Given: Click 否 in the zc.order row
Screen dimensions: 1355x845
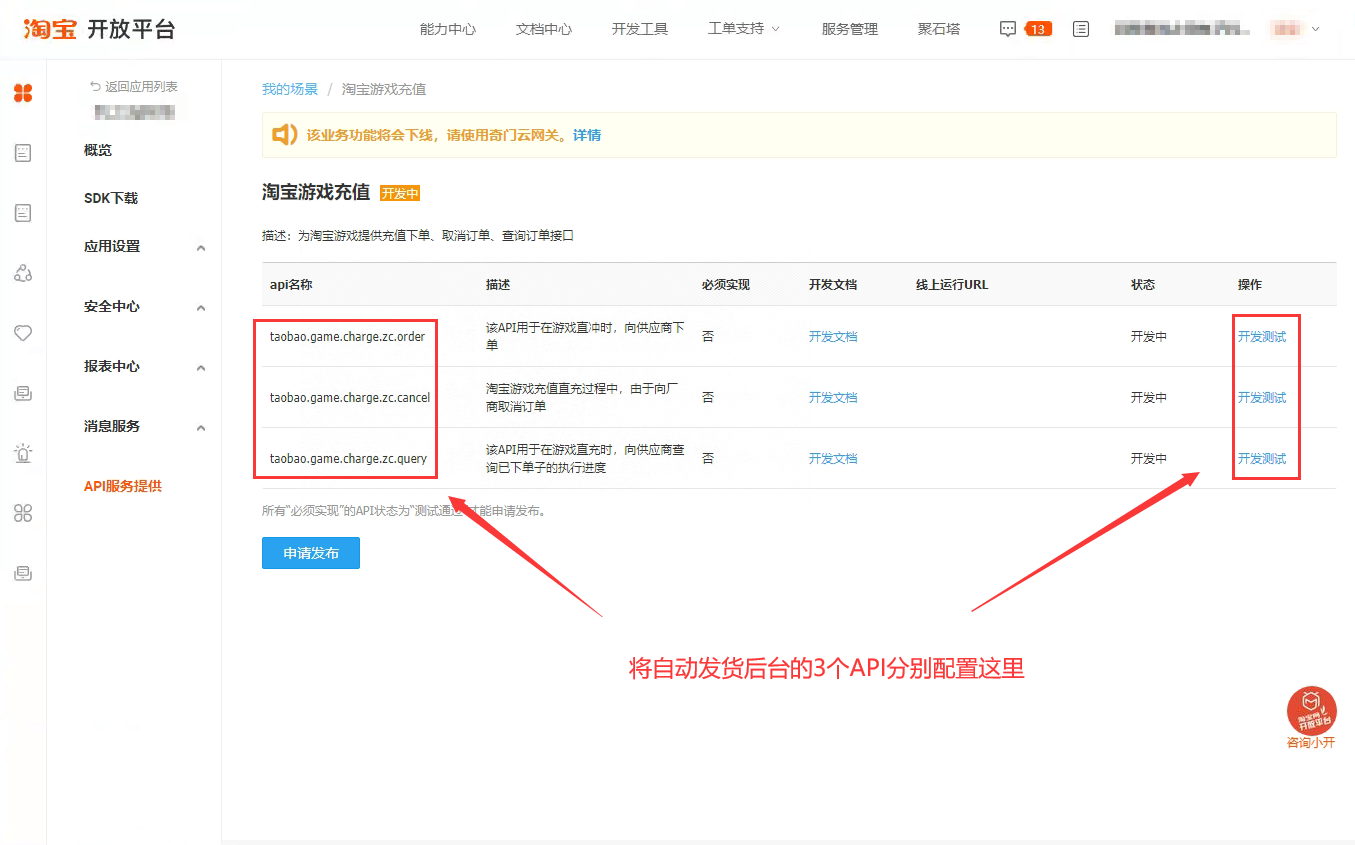Looking at the screenshot, I should point(708,337).
